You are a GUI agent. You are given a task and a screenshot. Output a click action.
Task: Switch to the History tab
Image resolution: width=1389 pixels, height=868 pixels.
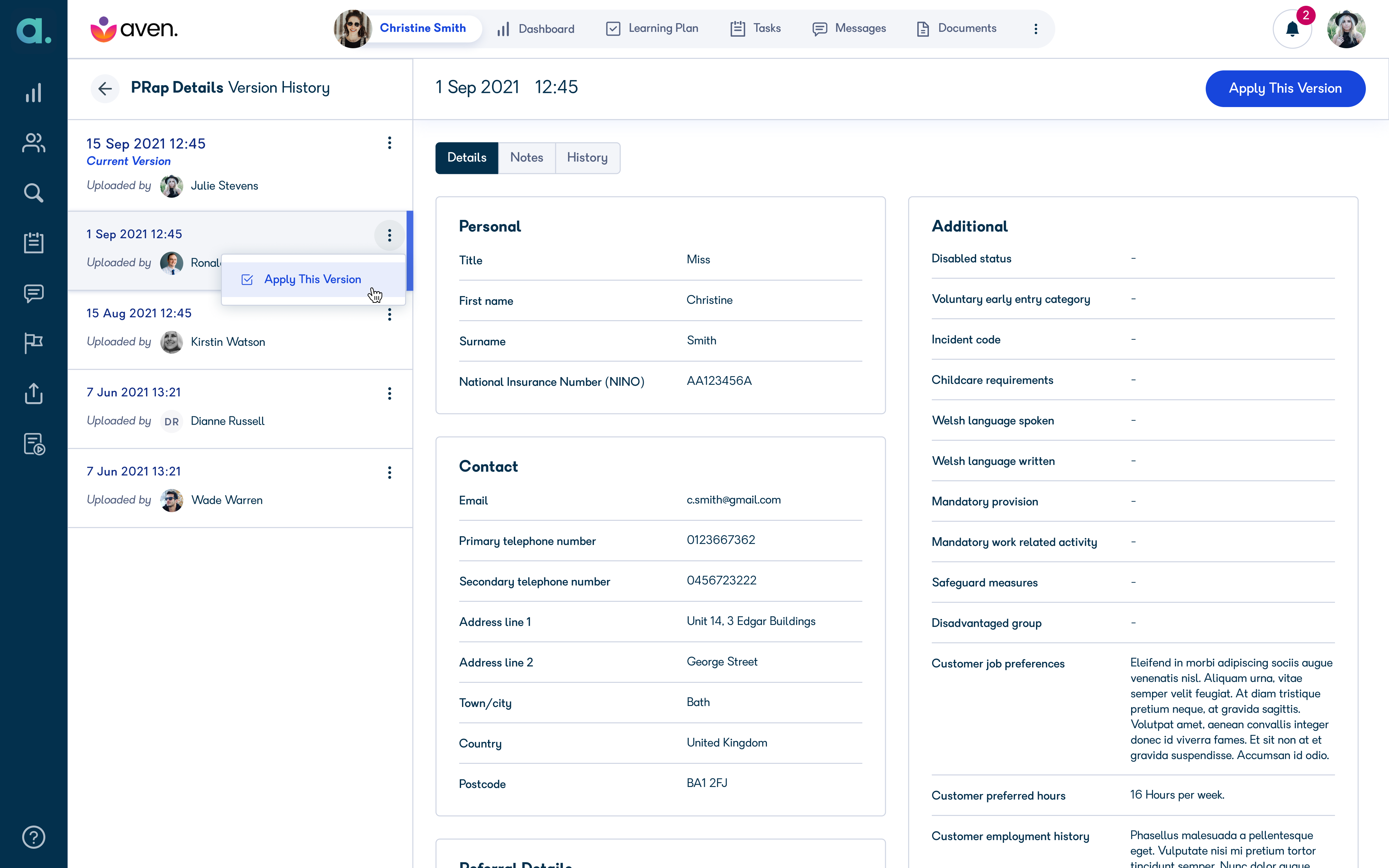coord(588,157)
